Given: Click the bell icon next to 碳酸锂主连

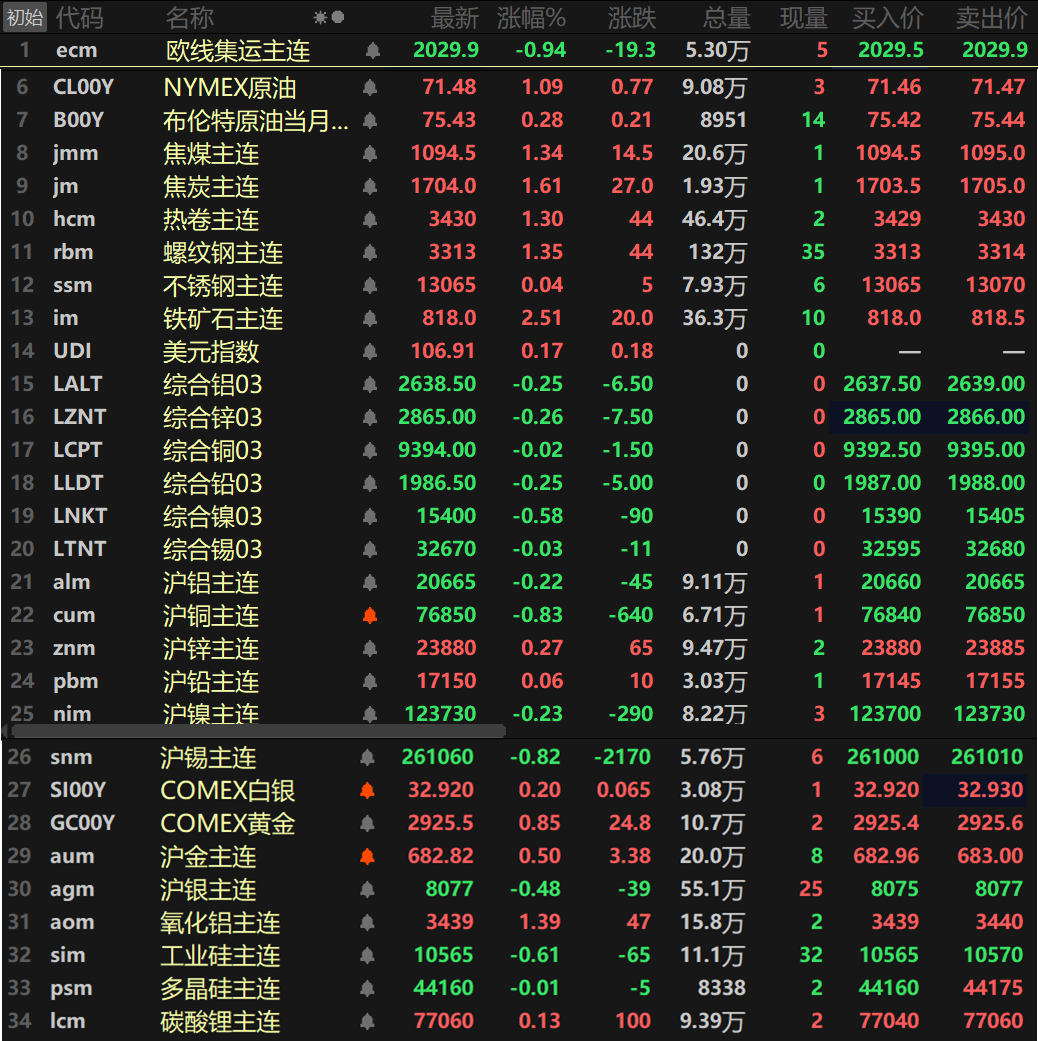Looking at the screenshot, I should [x=367, y=1021].
